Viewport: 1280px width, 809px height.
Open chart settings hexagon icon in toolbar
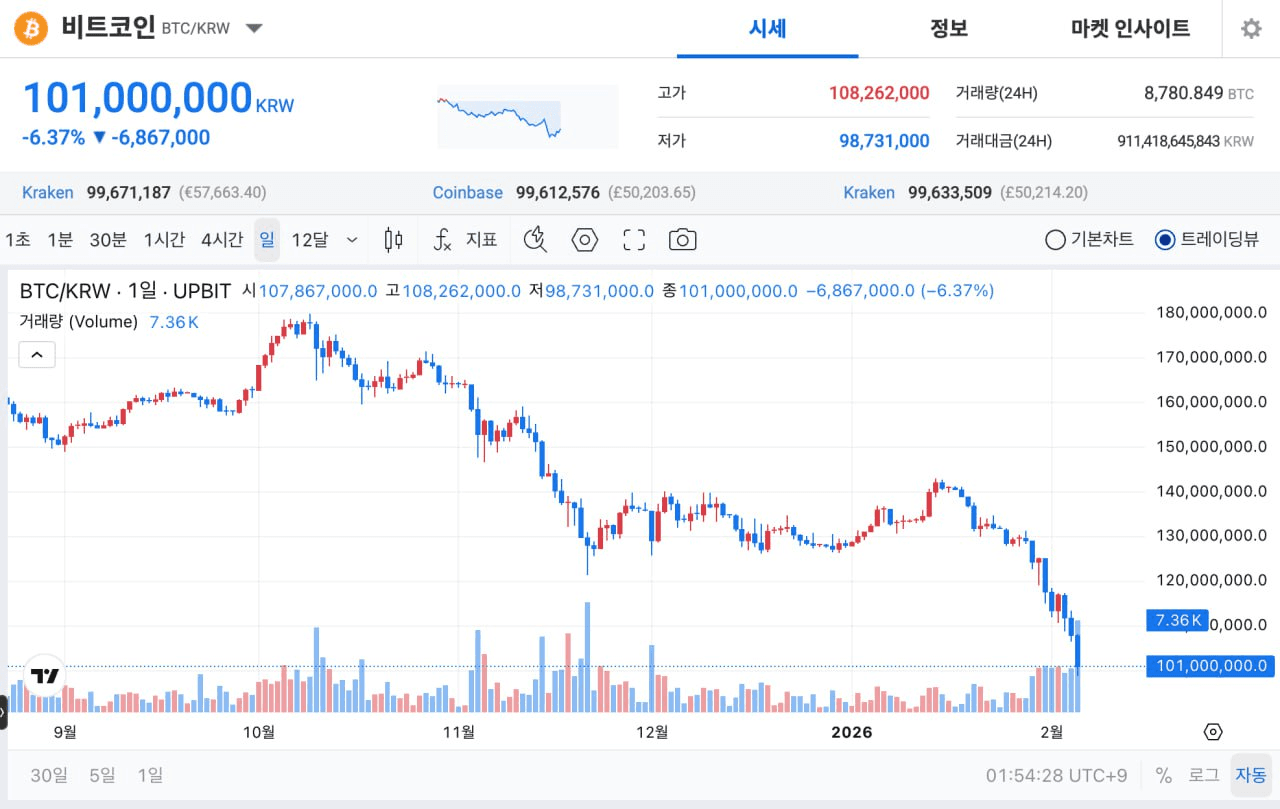(x=584, y=240)
